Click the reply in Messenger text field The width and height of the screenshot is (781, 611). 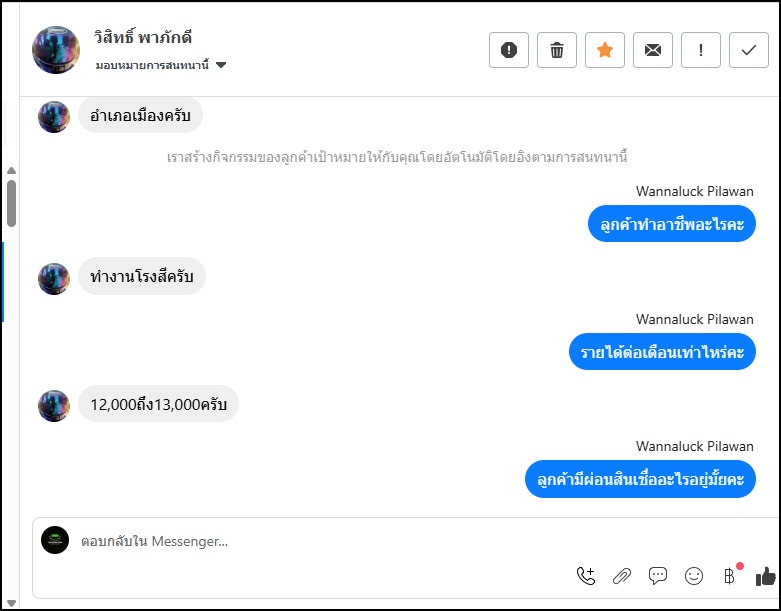[300, 541]
